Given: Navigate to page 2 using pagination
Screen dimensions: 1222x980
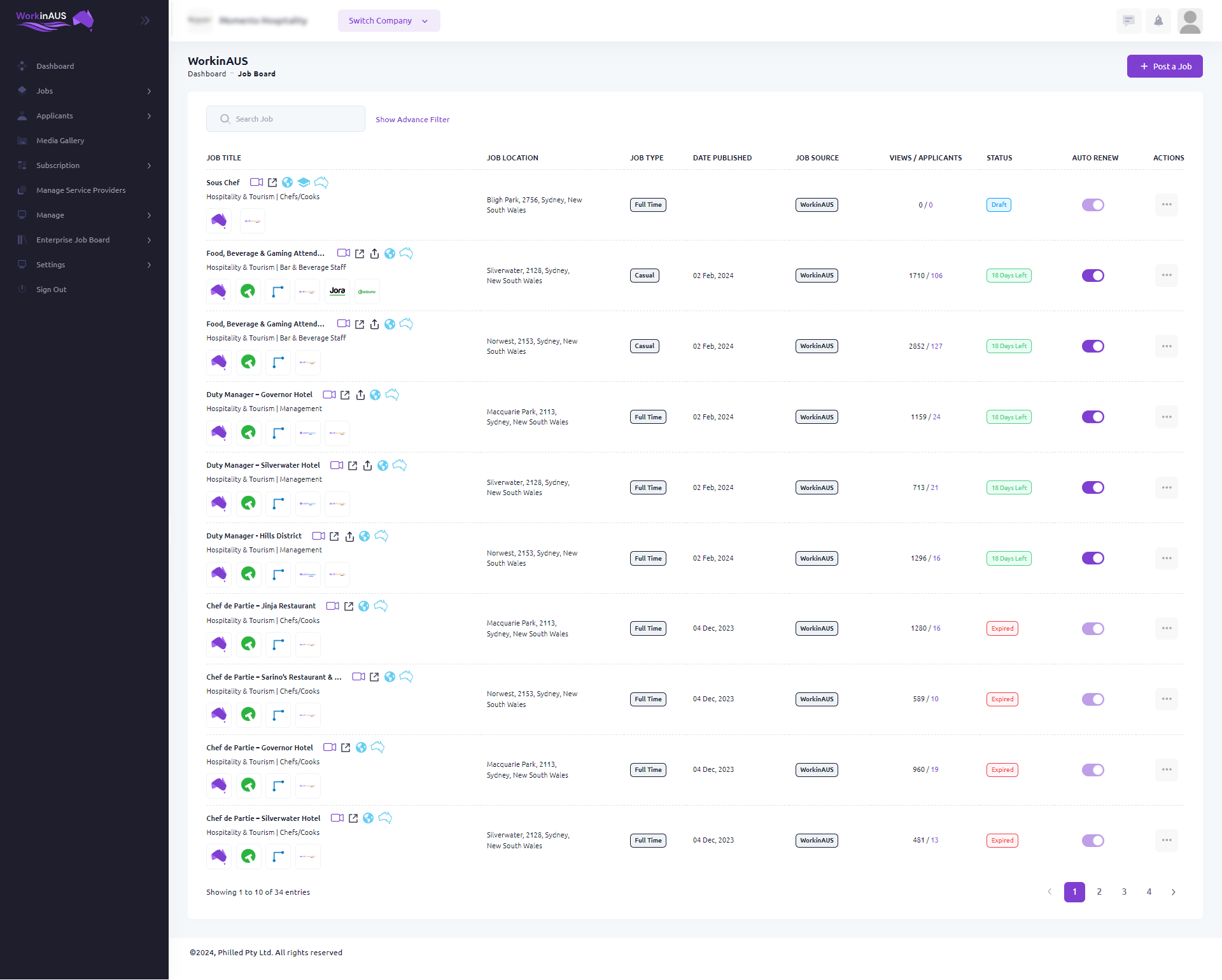Looking at the screenshot, I should pos(1099,891).
